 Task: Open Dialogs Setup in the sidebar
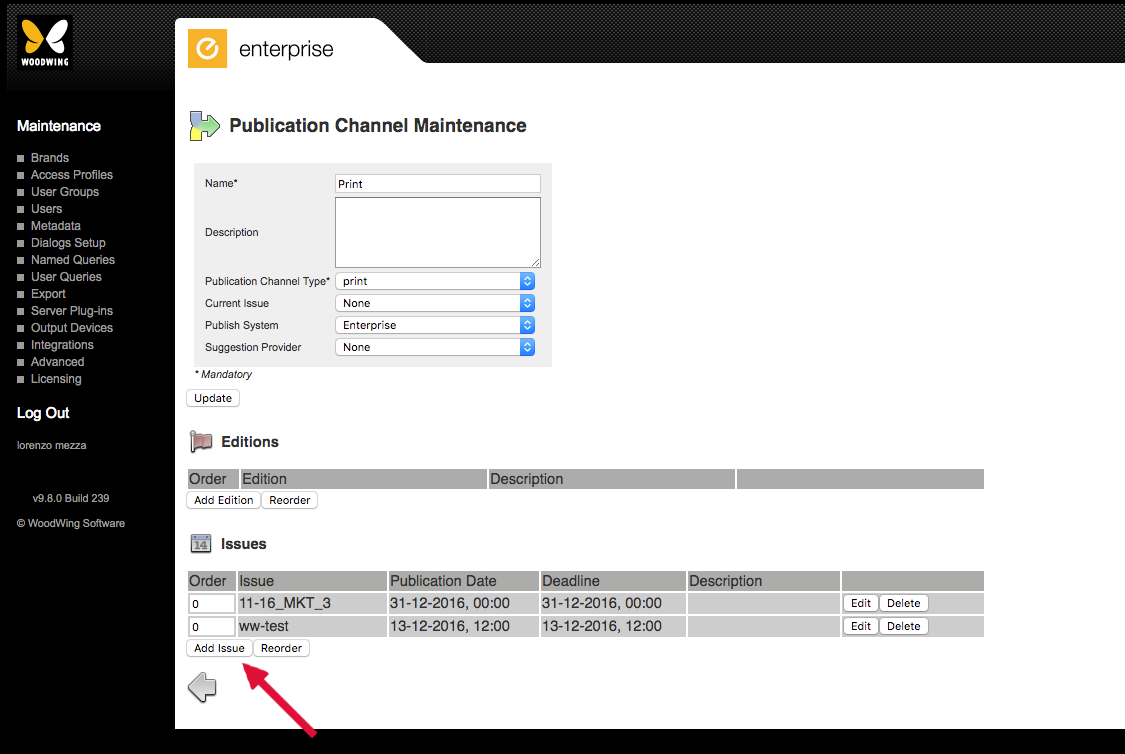coord(68,242)
